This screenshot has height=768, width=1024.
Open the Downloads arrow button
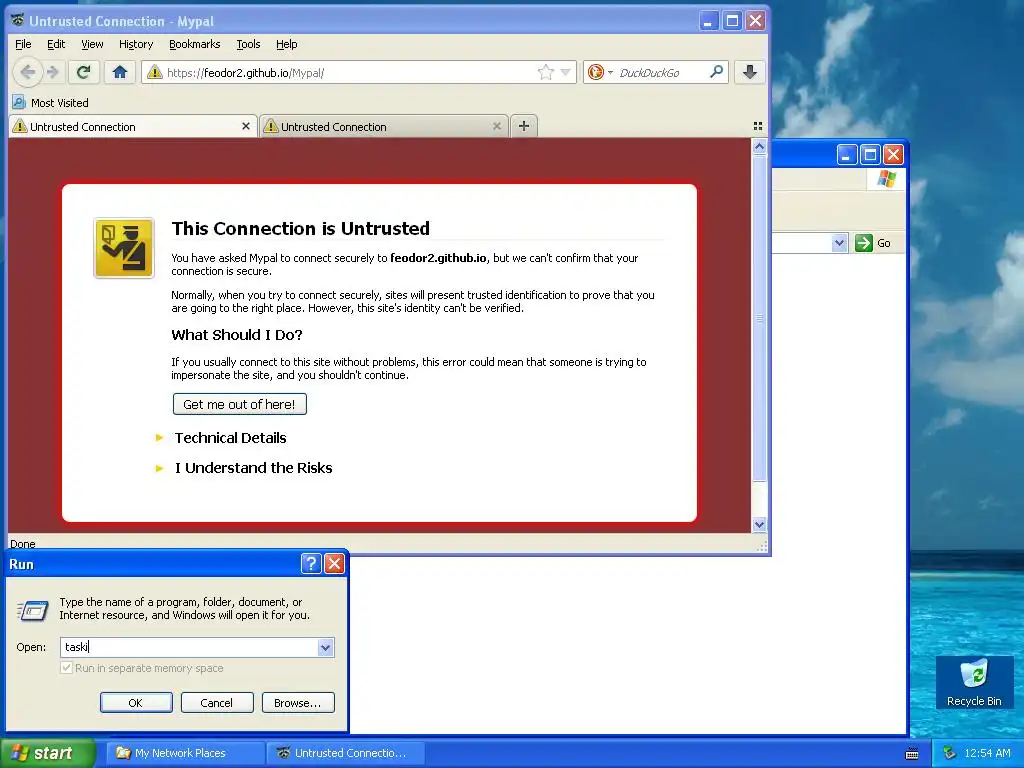tap(750, 72)
